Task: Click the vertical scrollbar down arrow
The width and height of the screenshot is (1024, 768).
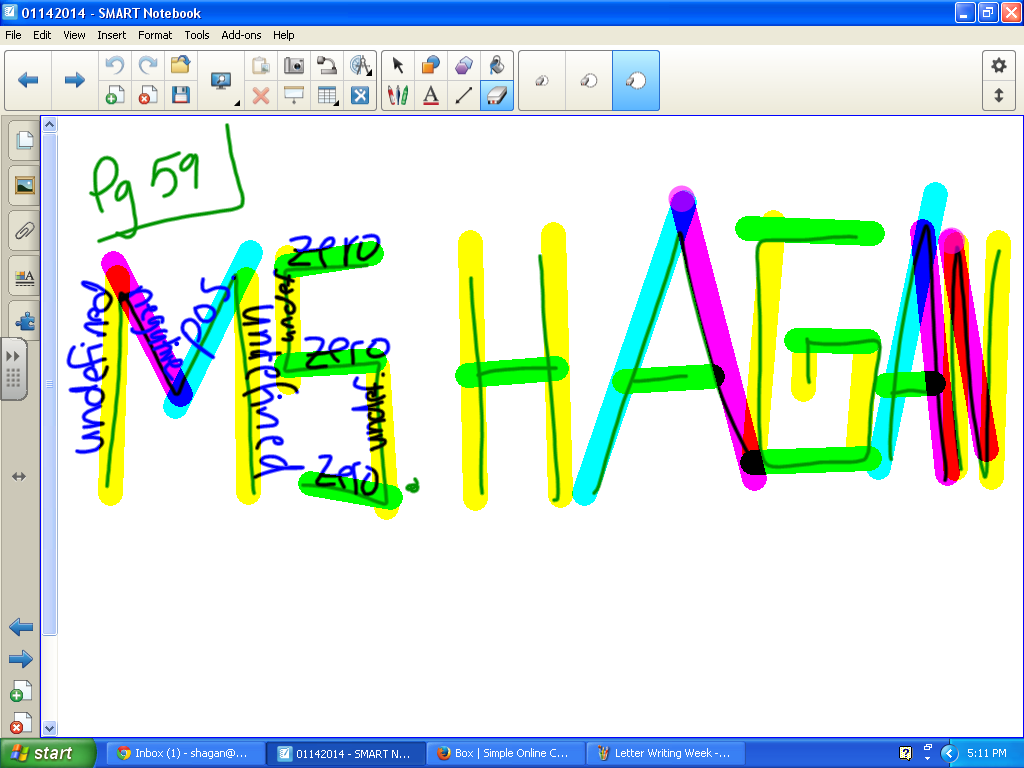Action: (50, 728)
